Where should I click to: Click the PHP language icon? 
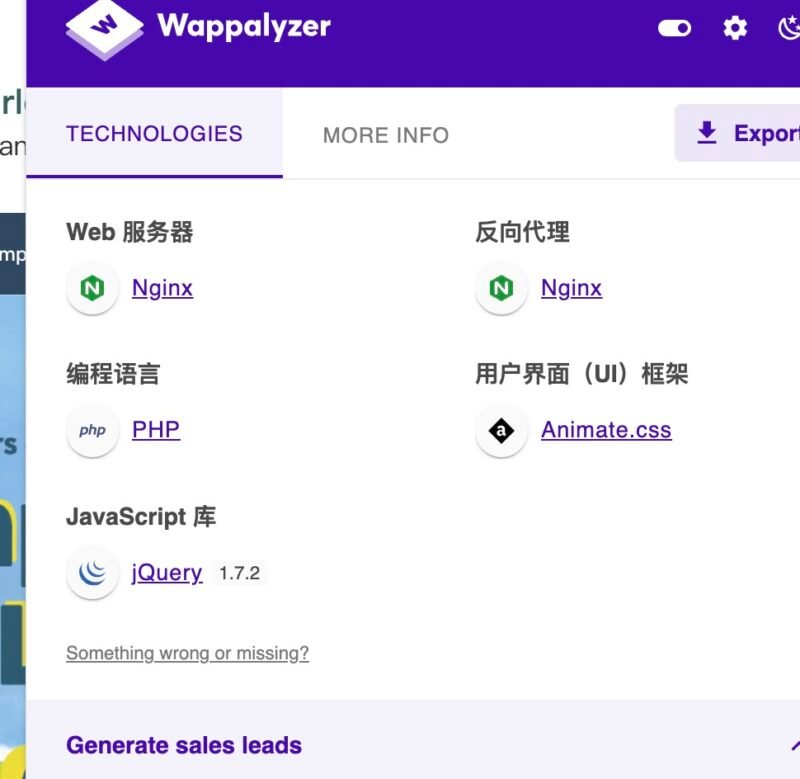92,430
